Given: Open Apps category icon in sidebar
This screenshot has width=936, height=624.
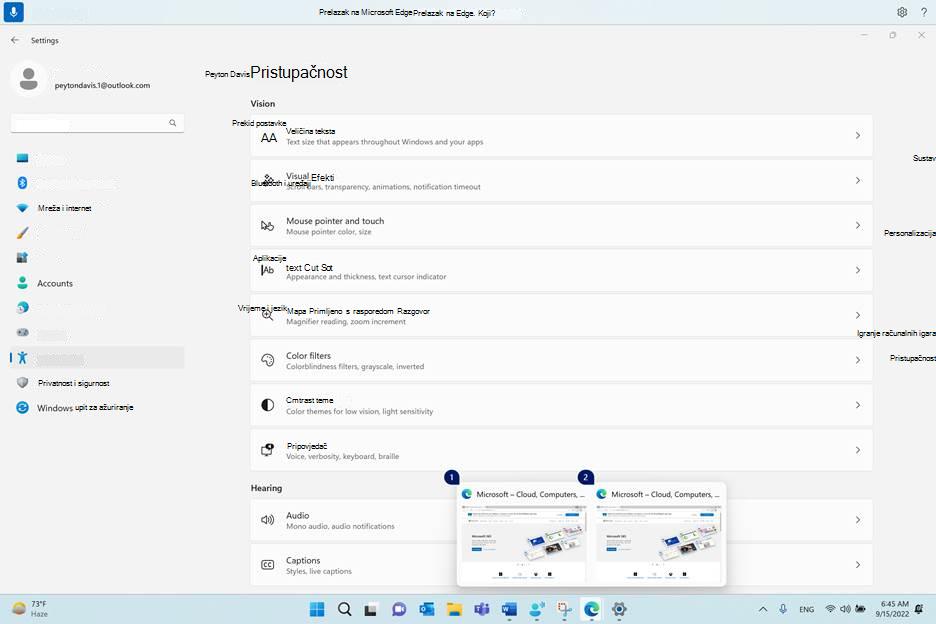Looking at the screenshot, I should click(x=22, y=258).
